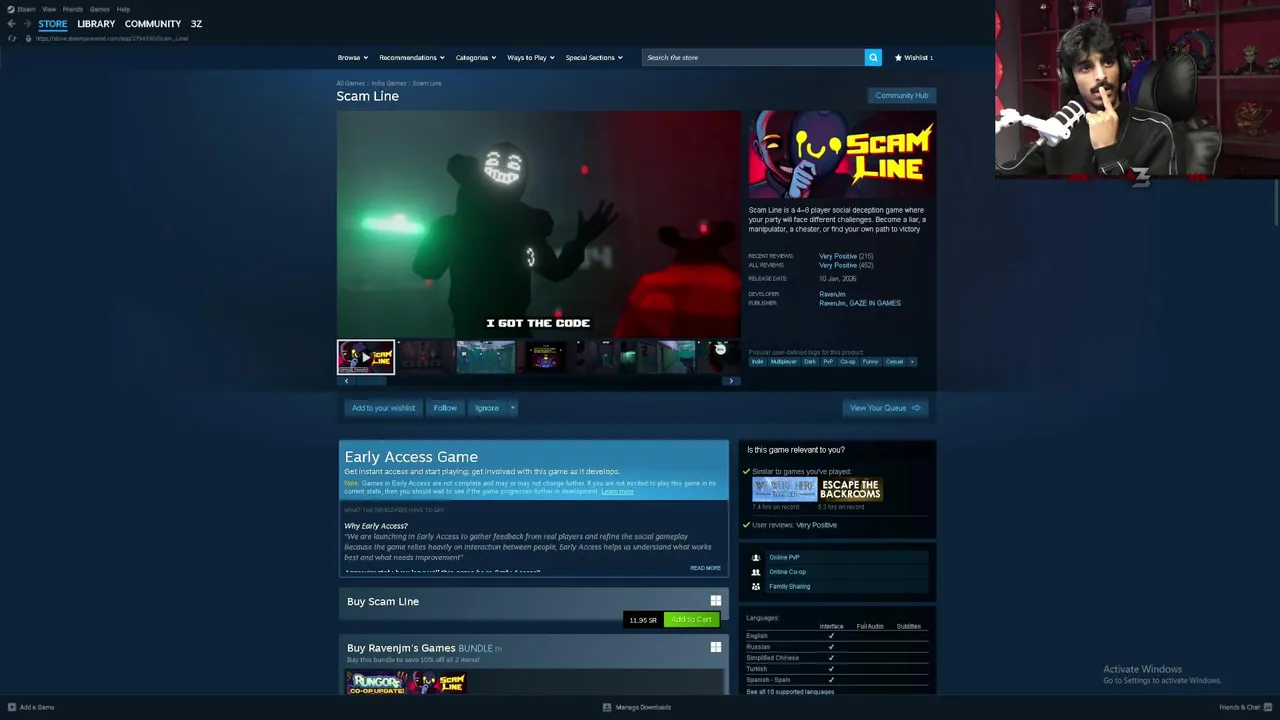Click the page reload icon

coord(12,38)
